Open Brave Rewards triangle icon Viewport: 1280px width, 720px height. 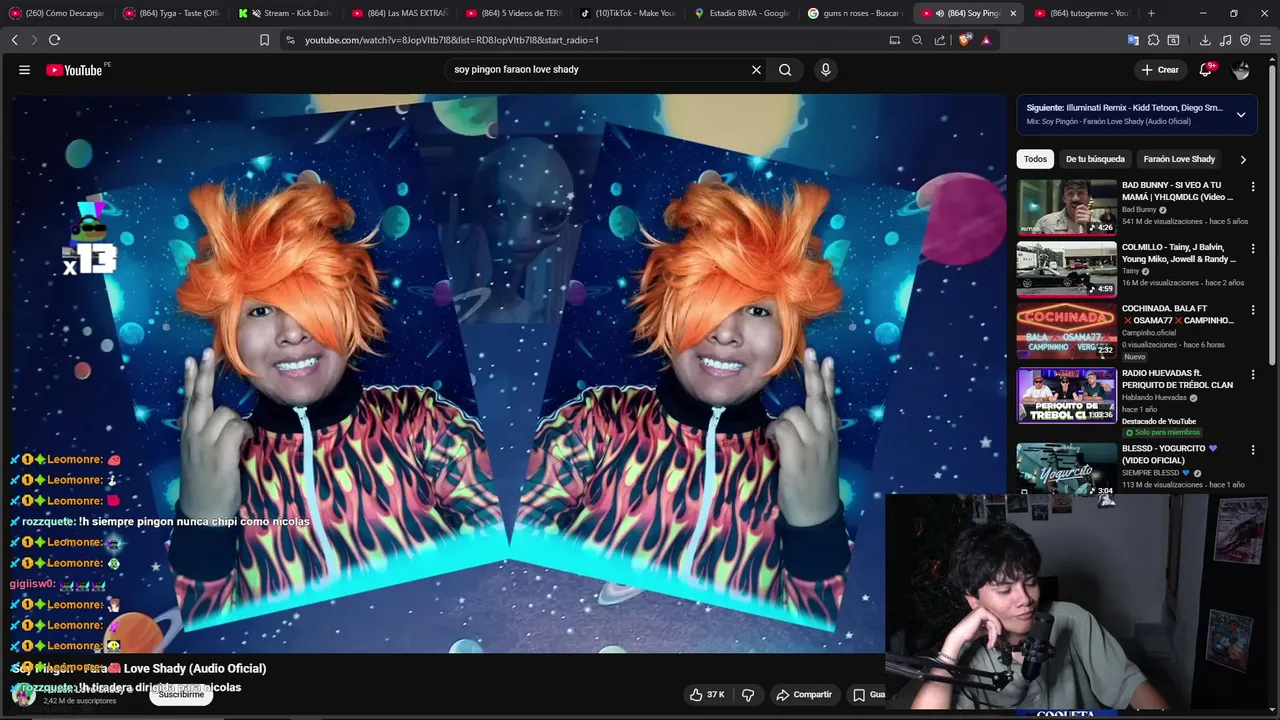(x=986, y=40)
